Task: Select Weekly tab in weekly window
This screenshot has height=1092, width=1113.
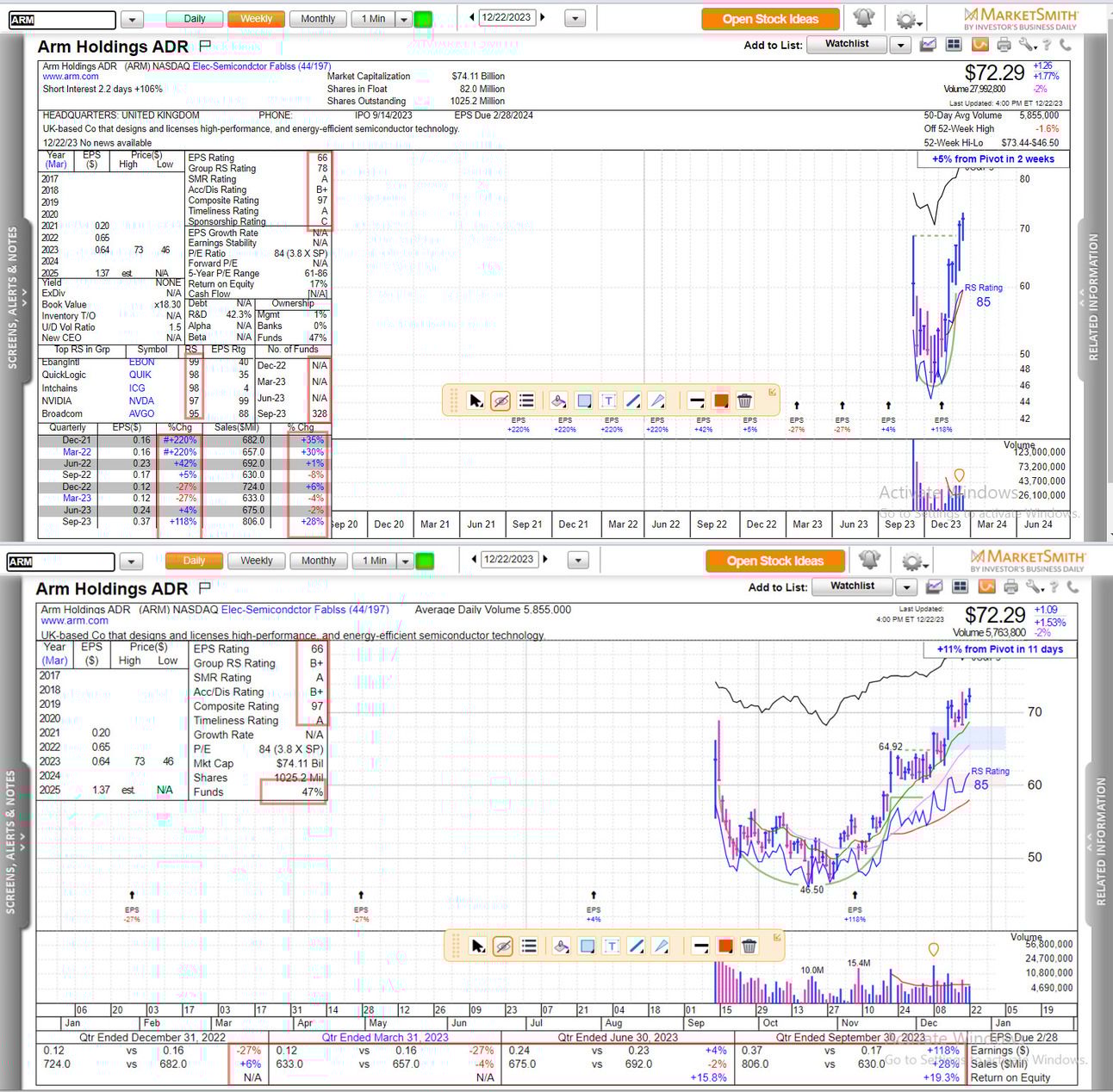Action: coord(256,19)
